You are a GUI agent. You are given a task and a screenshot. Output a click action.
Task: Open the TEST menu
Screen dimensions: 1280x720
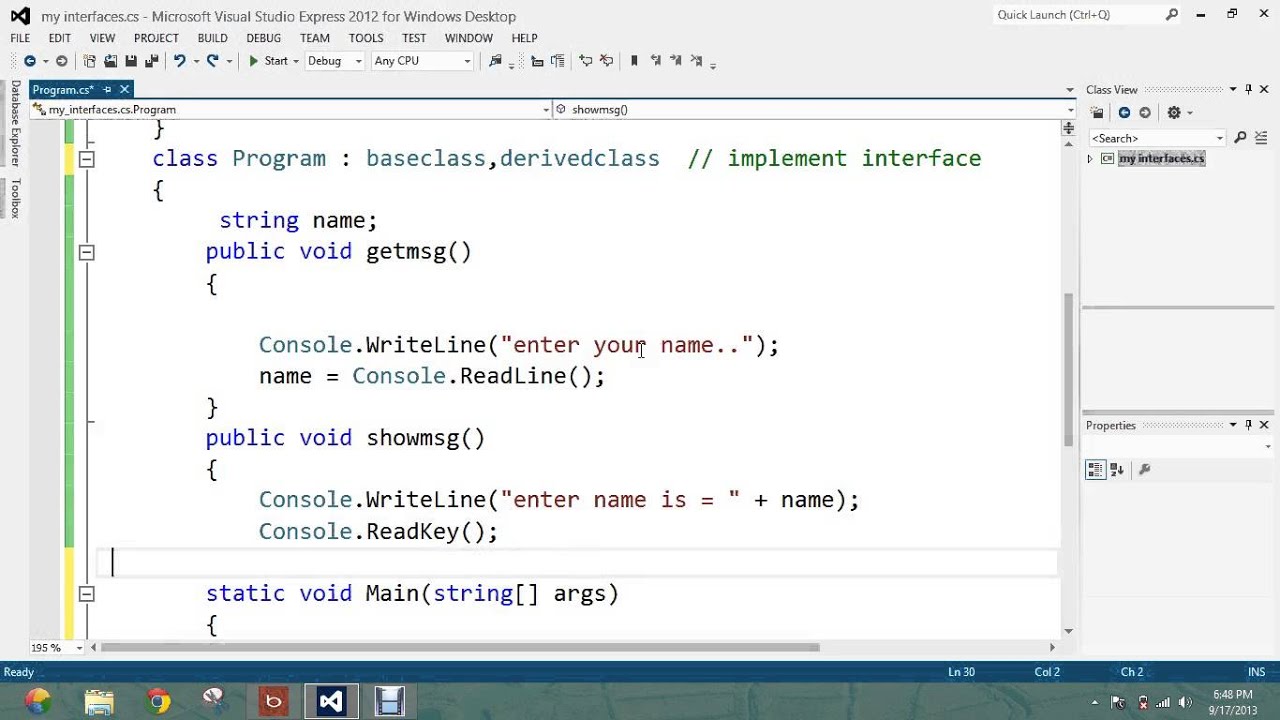tap(414, 38)
